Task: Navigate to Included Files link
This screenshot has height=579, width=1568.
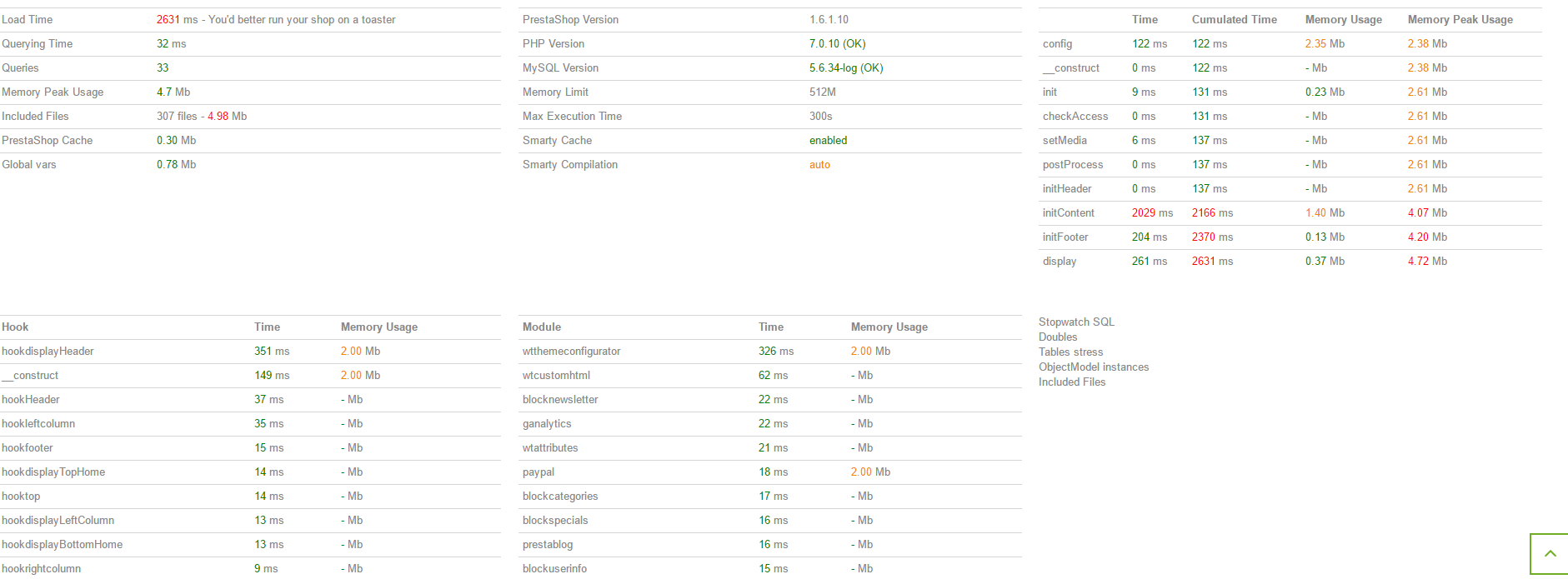Action: pyautogui.click(x=1072, y=382)
